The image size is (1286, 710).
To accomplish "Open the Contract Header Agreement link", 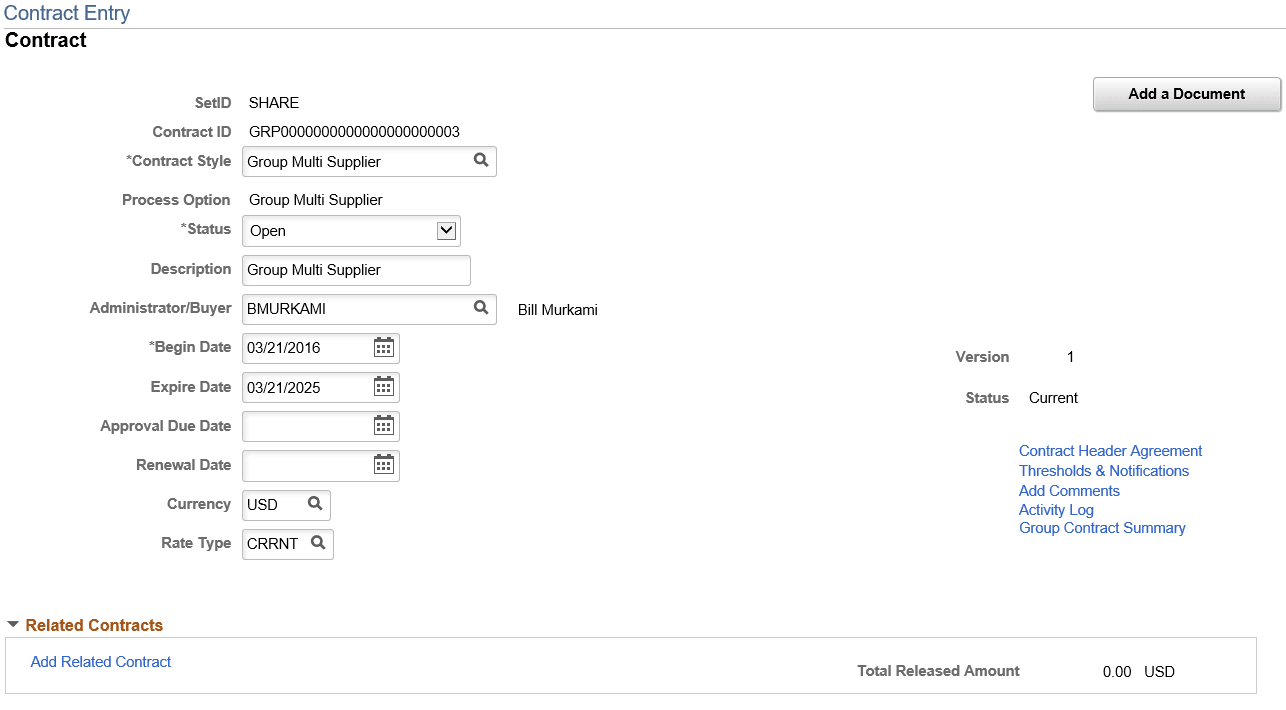I will [1110, 450].
